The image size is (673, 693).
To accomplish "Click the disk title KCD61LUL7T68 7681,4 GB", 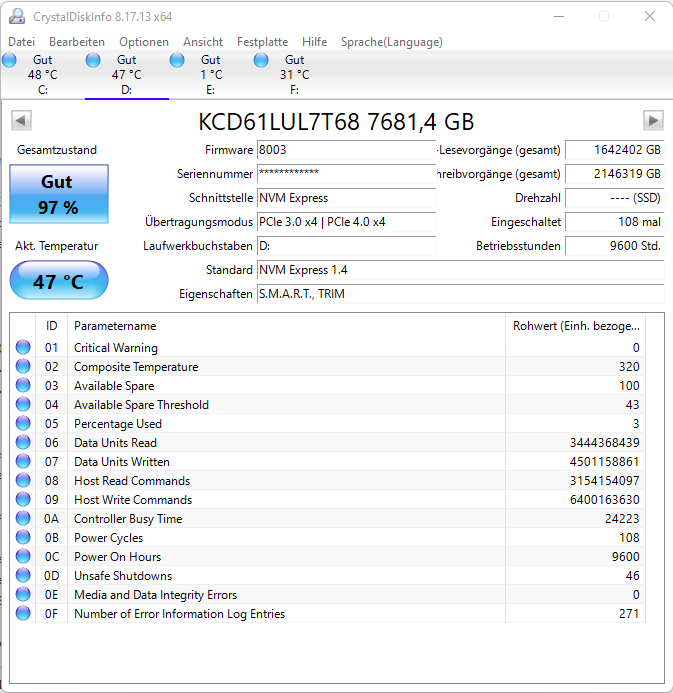I will pyautogui.click(x=336, y=122).
